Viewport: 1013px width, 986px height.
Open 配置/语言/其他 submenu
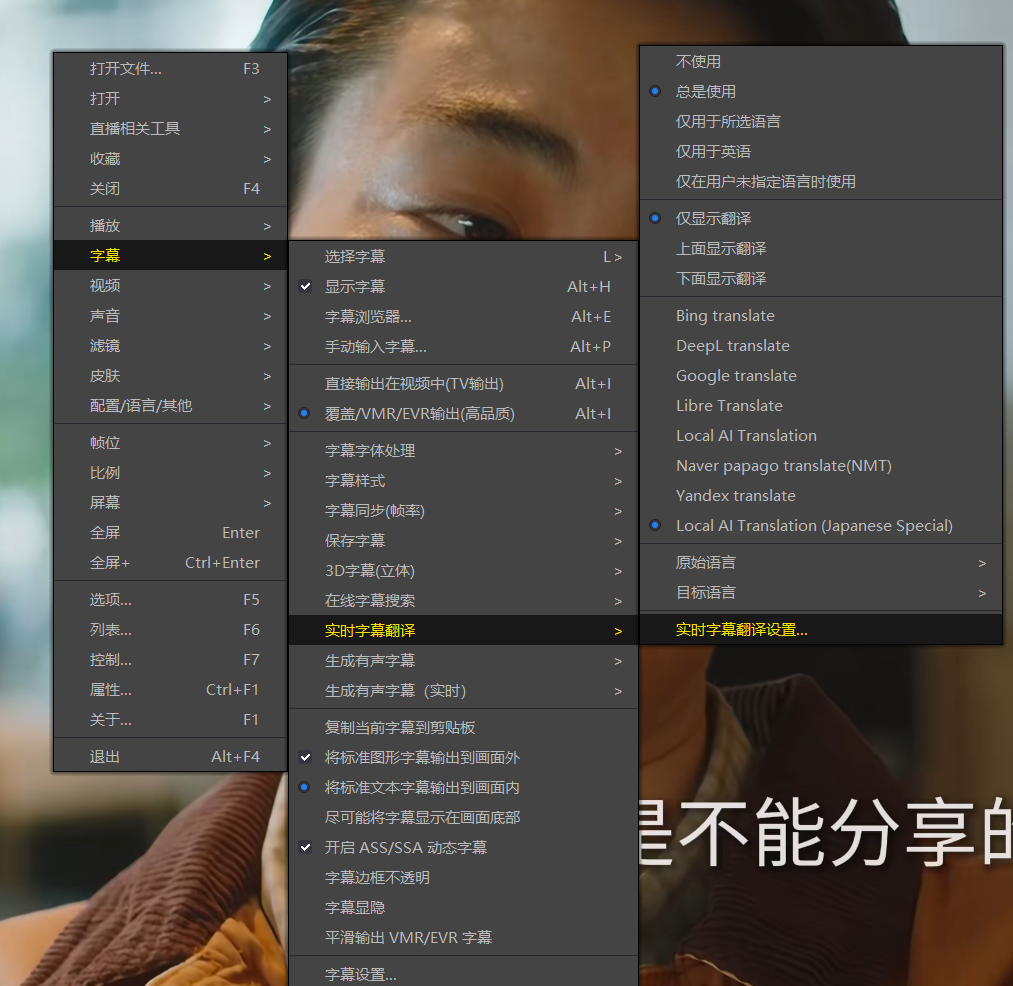pyautogui.click(x=171, y=405)
